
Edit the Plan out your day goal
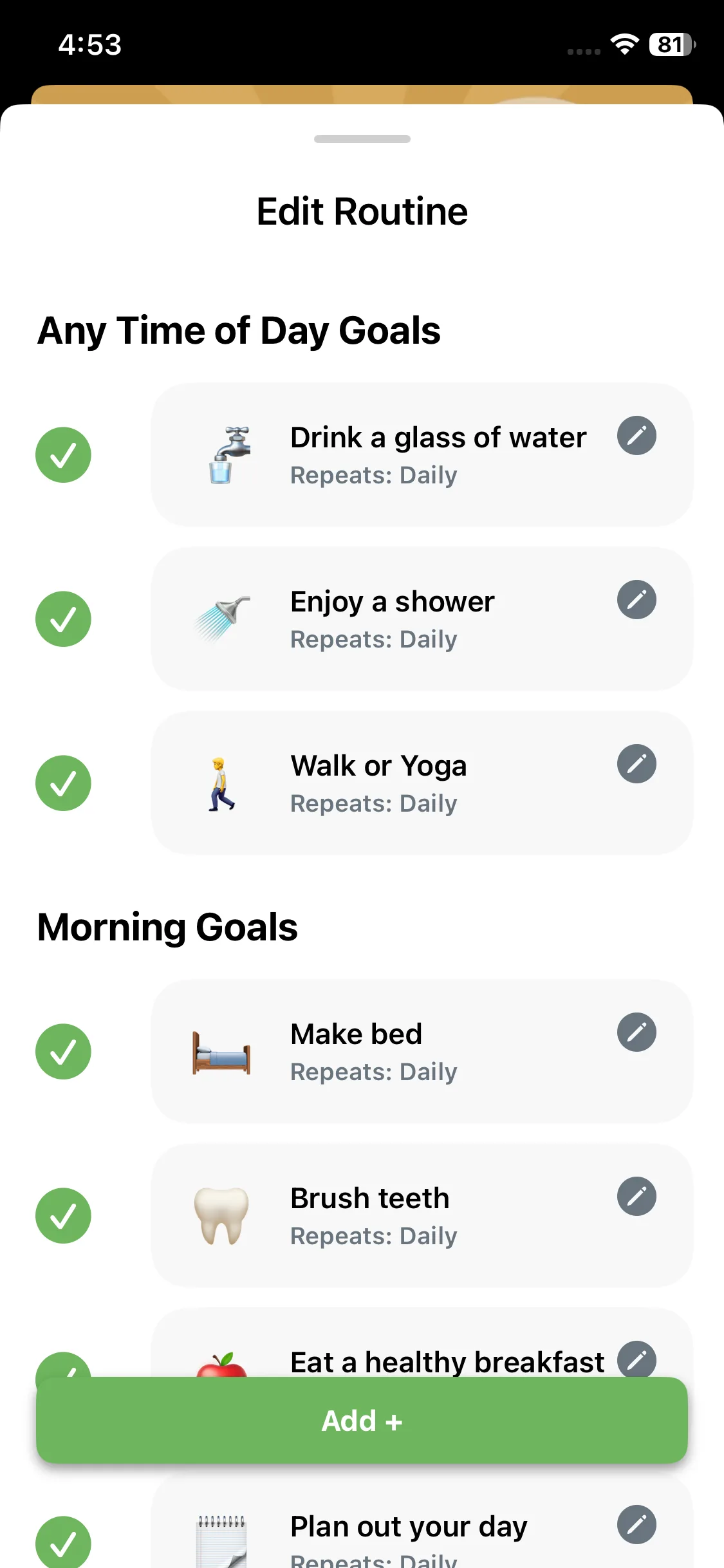[x=636, y=1524]
